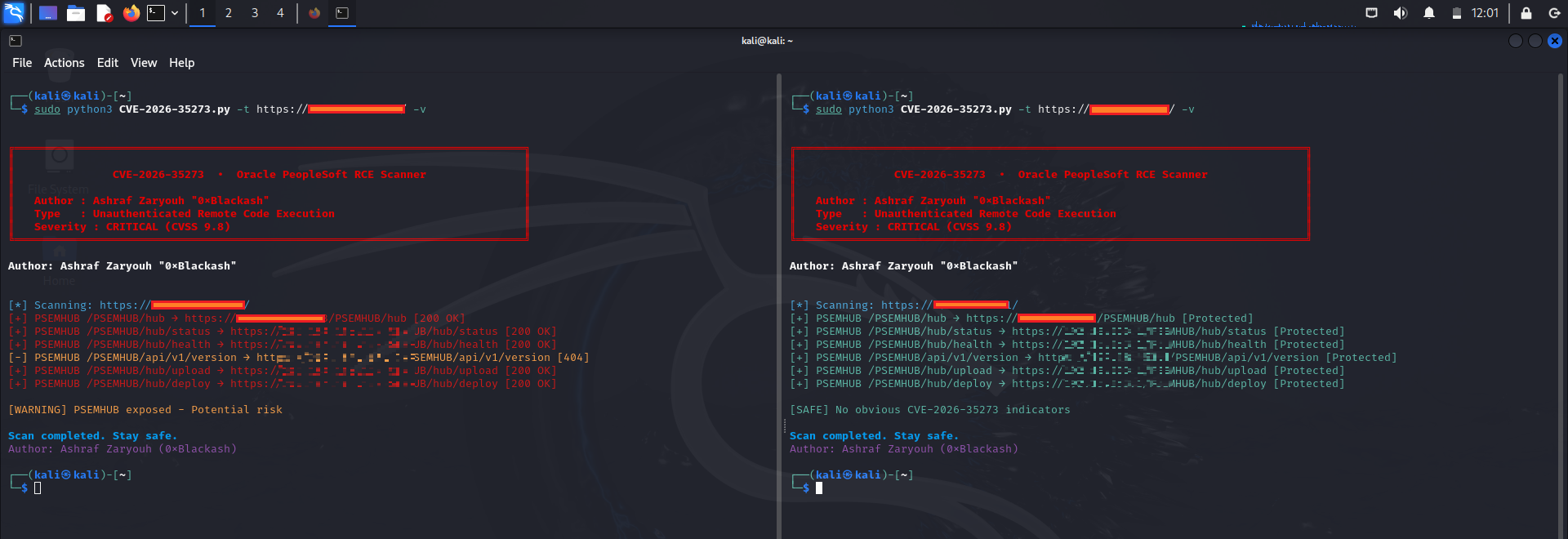Click the divider handle between terminal panes
This screenshot has height=539, width=1568.
(x=783, y=425)
